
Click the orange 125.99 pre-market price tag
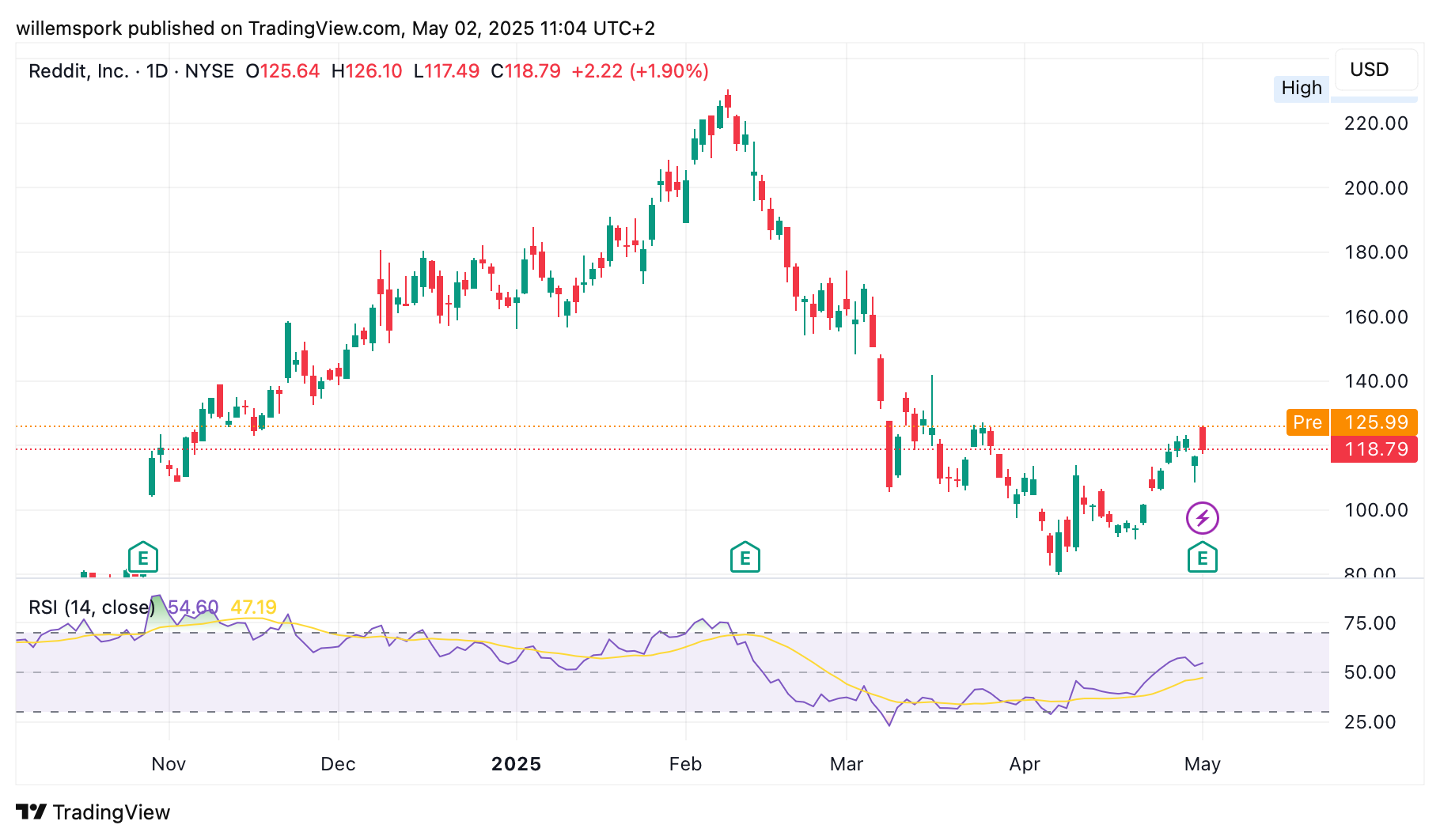(1375, 422)
